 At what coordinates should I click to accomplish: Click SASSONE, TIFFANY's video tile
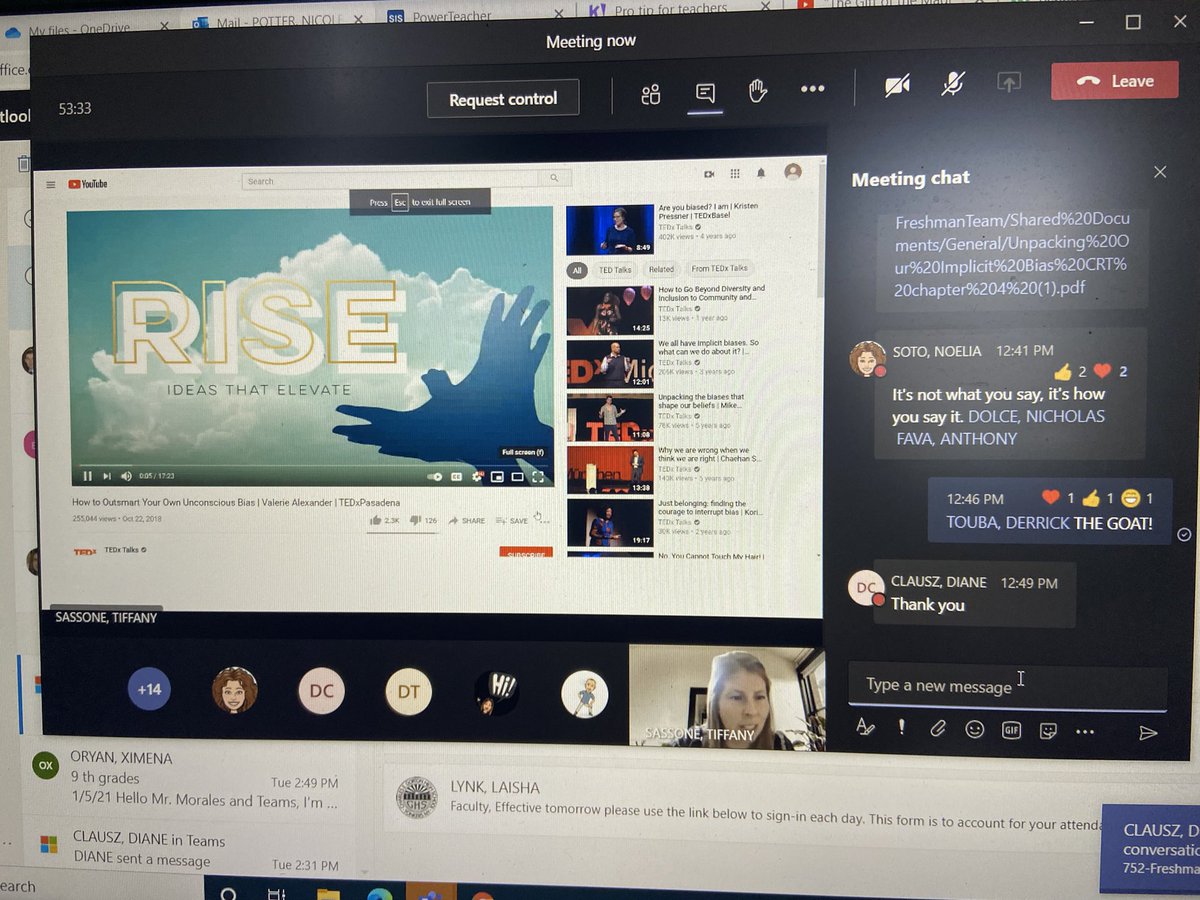[x=727, y=697]
